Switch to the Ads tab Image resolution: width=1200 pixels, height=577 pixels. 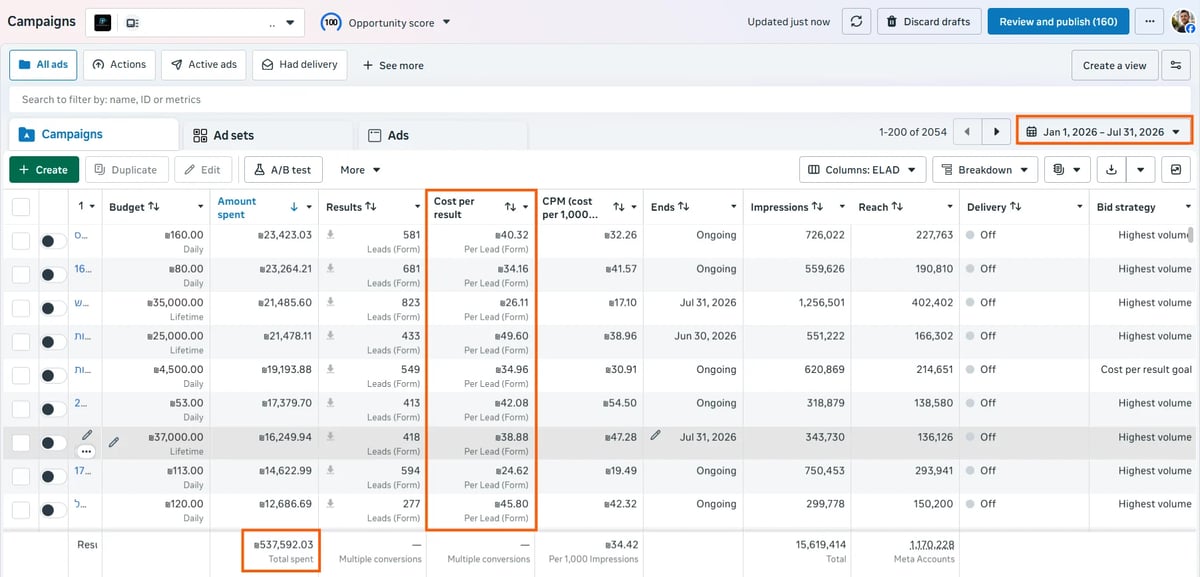[x=443, y=135]
